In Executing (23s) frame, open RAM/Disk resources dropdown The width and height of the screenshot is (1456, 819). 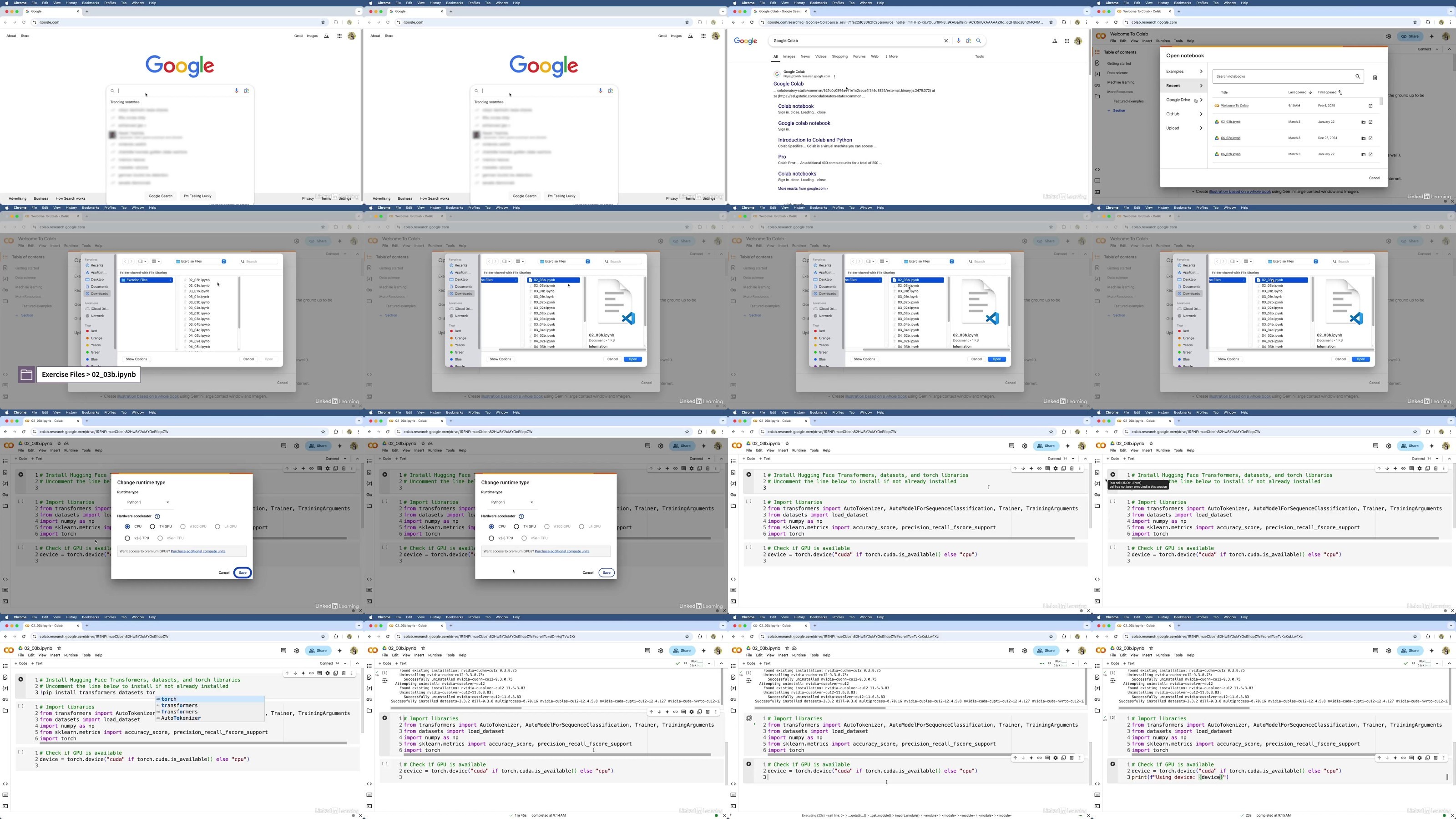pos(1073,663)
